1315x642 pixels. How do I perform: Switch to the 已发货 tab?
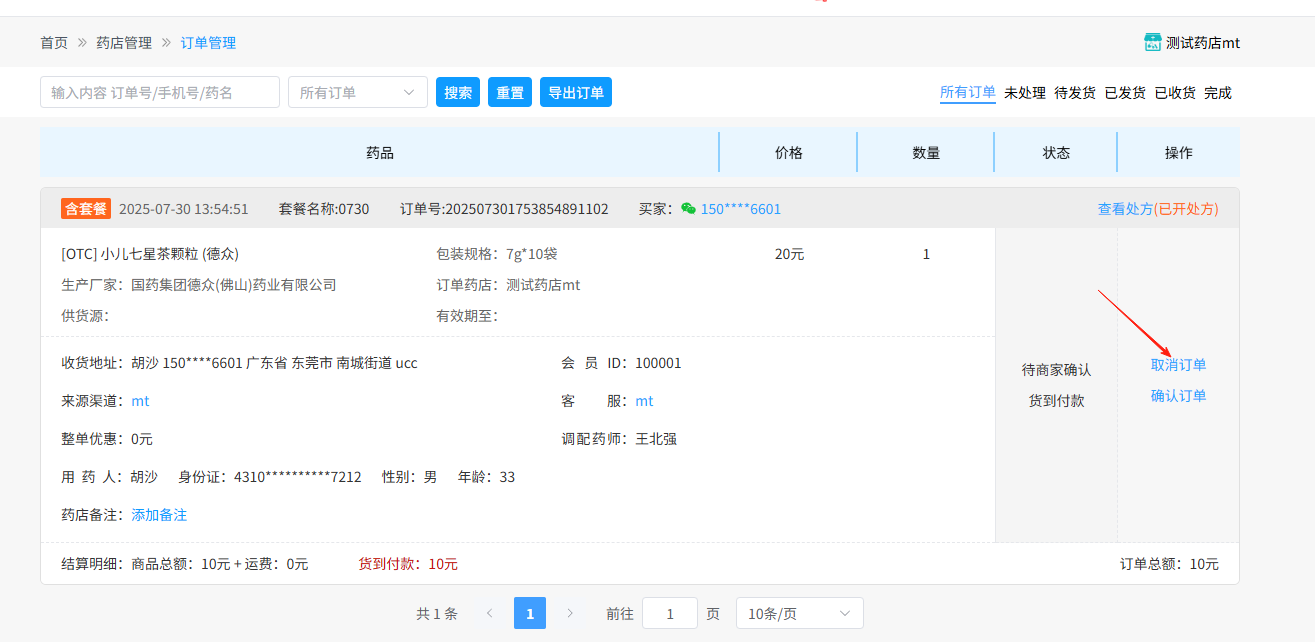coord(1125,93)
